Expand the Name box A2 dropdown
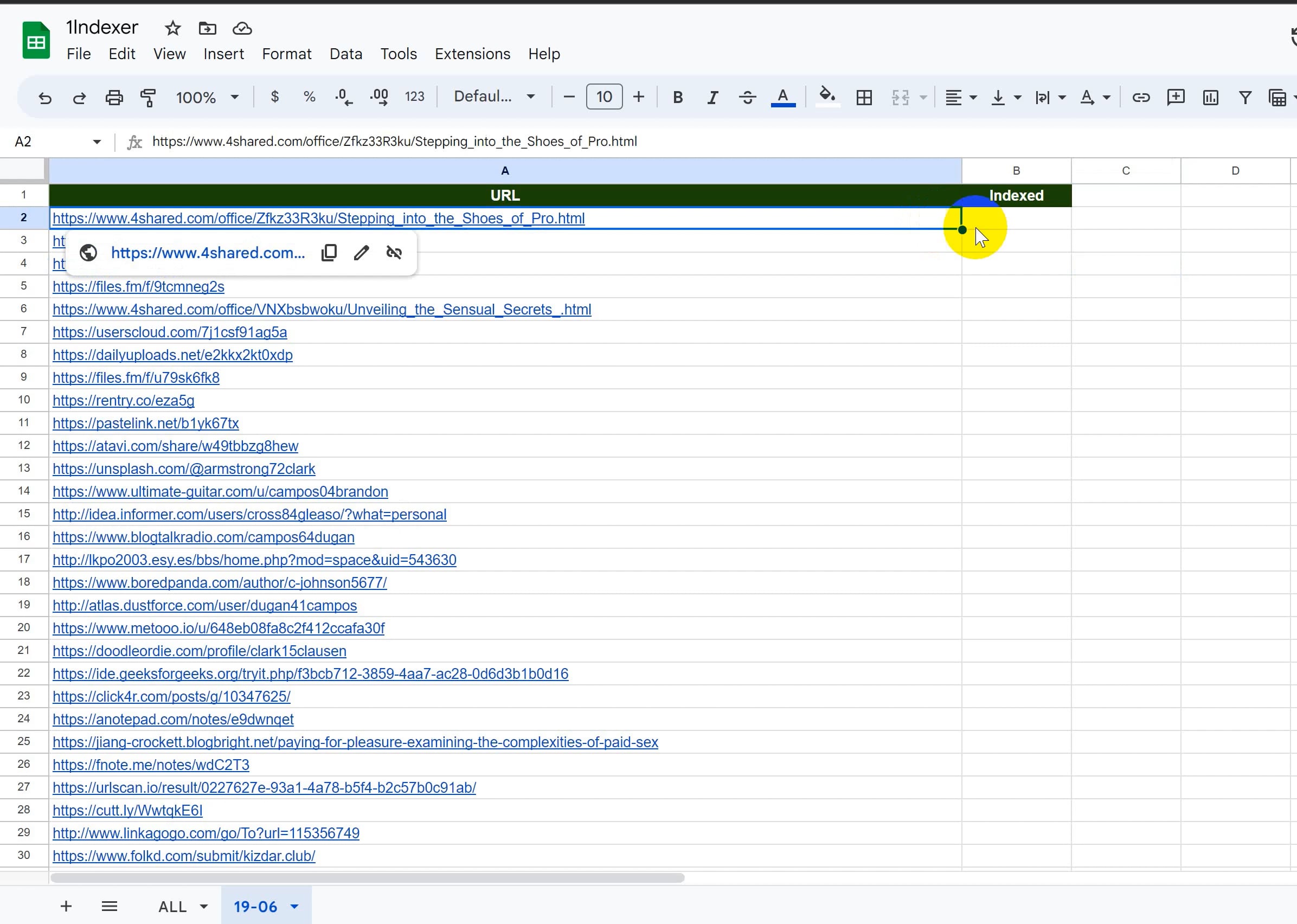Screen dimensions: 1297x924 (x=97, y=142)
